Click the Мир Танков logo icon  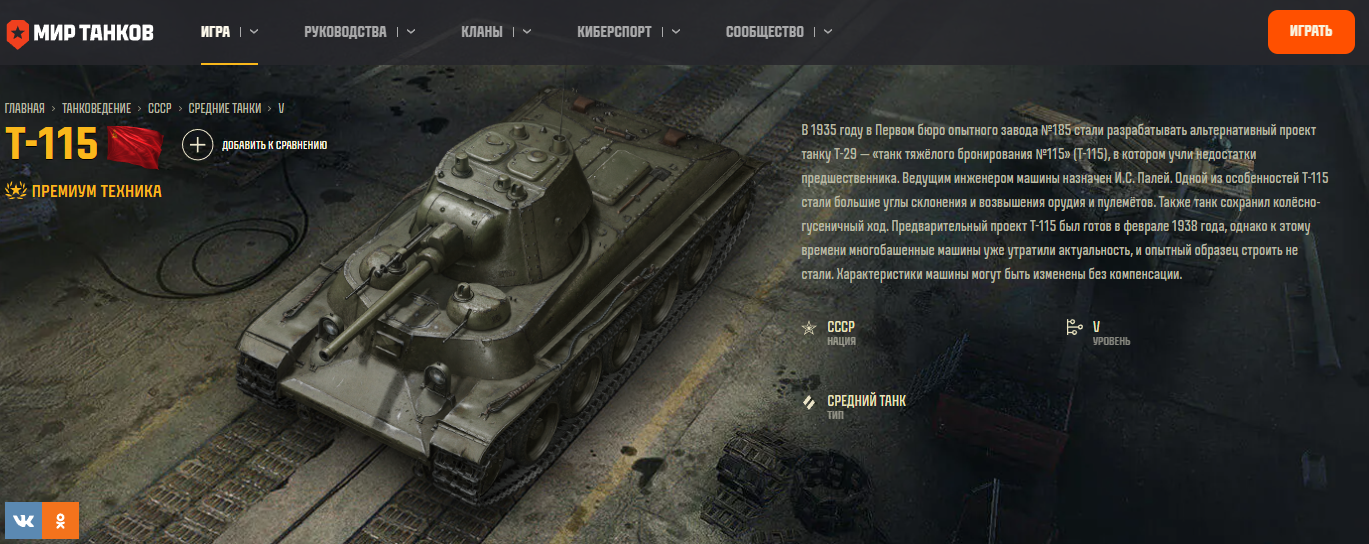coord(18,32)
